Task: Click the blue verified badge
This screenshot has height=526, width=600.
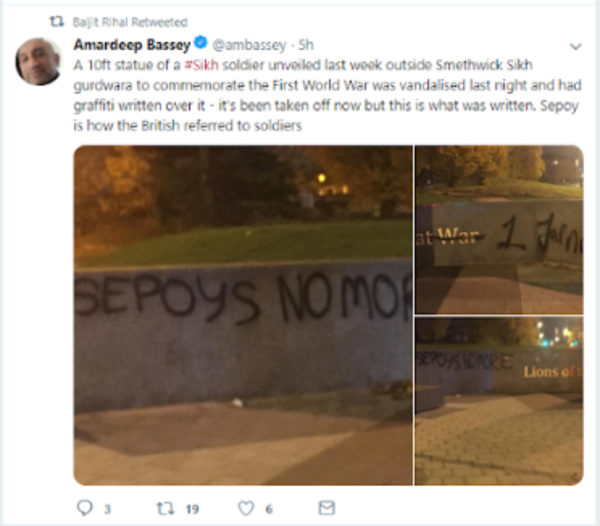Action: [x=201, y=42]
